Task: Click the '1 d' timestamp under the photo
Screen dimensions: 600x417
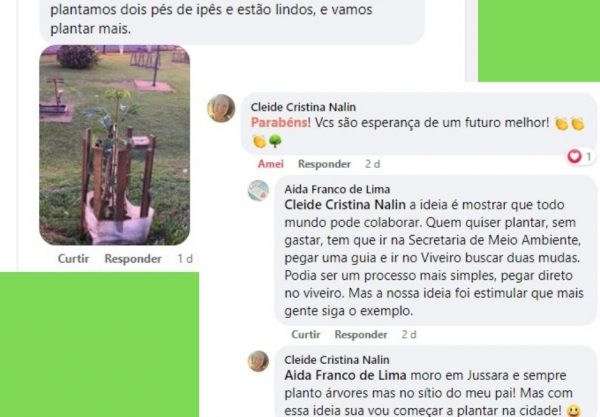Action: coord(185,259)
